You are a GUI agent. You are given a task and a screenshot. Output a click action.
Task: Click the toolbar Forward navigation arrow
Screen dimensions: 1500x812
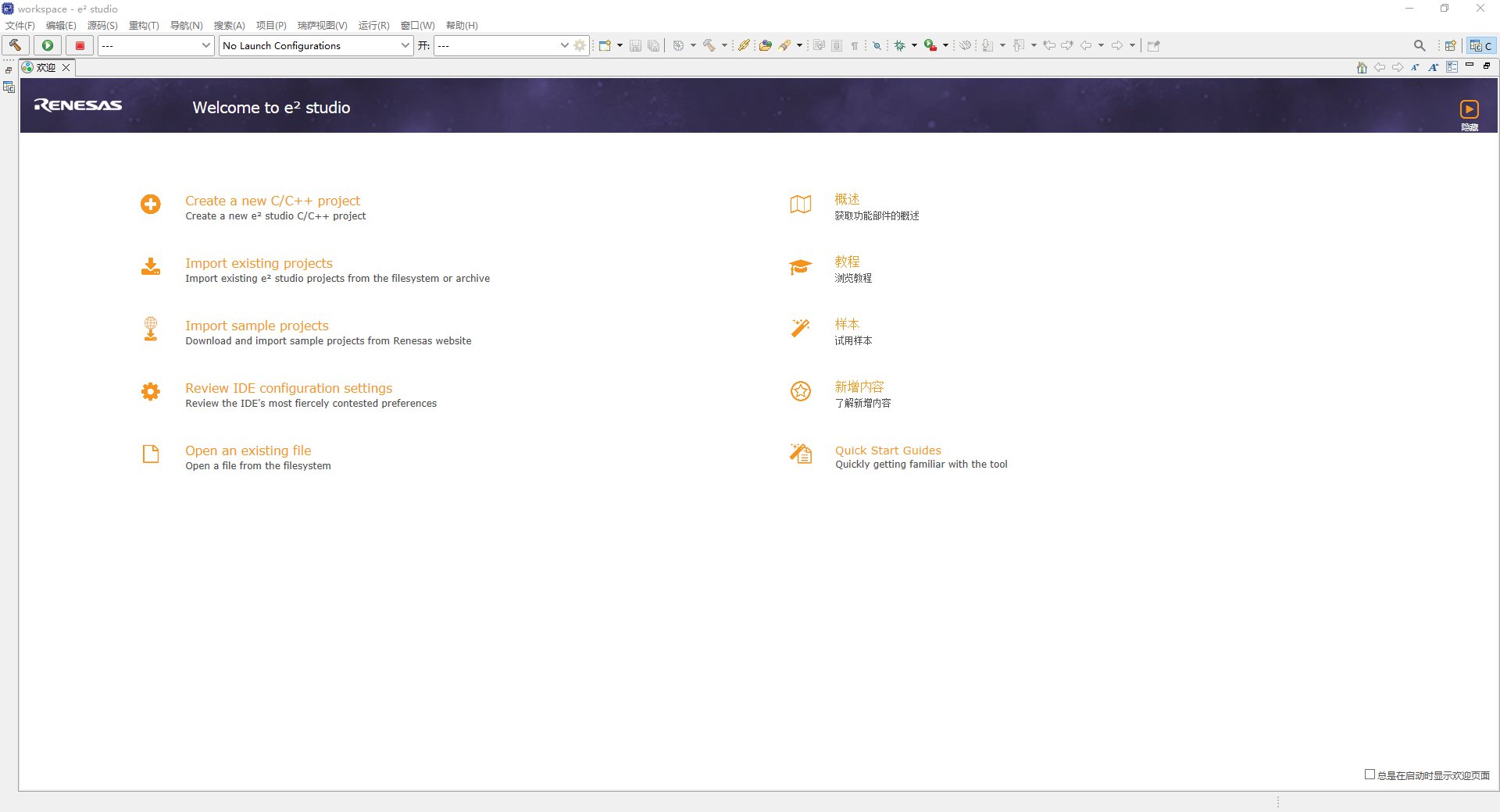tap(1117, 45)
